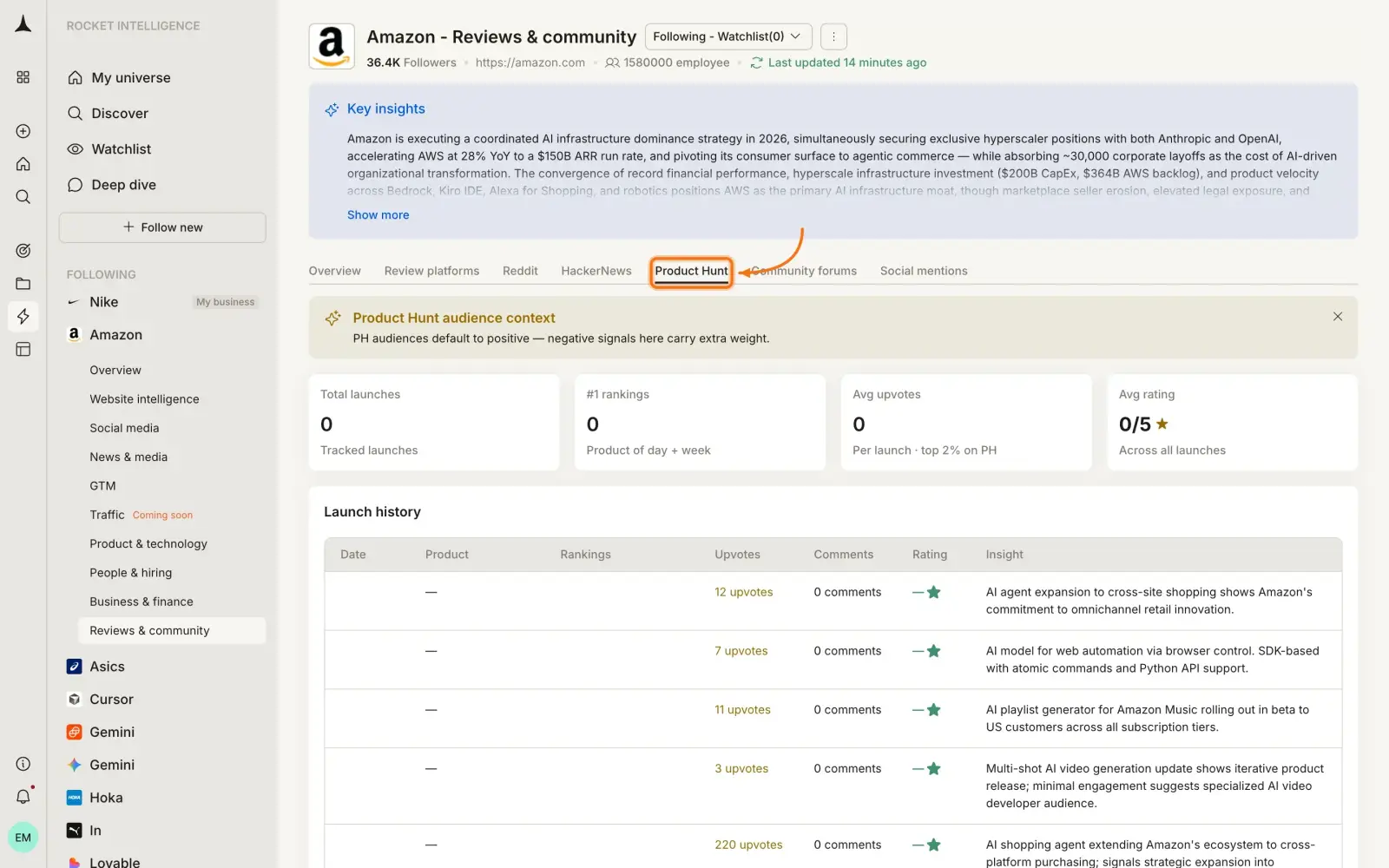Open the Following - Watchlist(0) dropdown

(728, 36)
